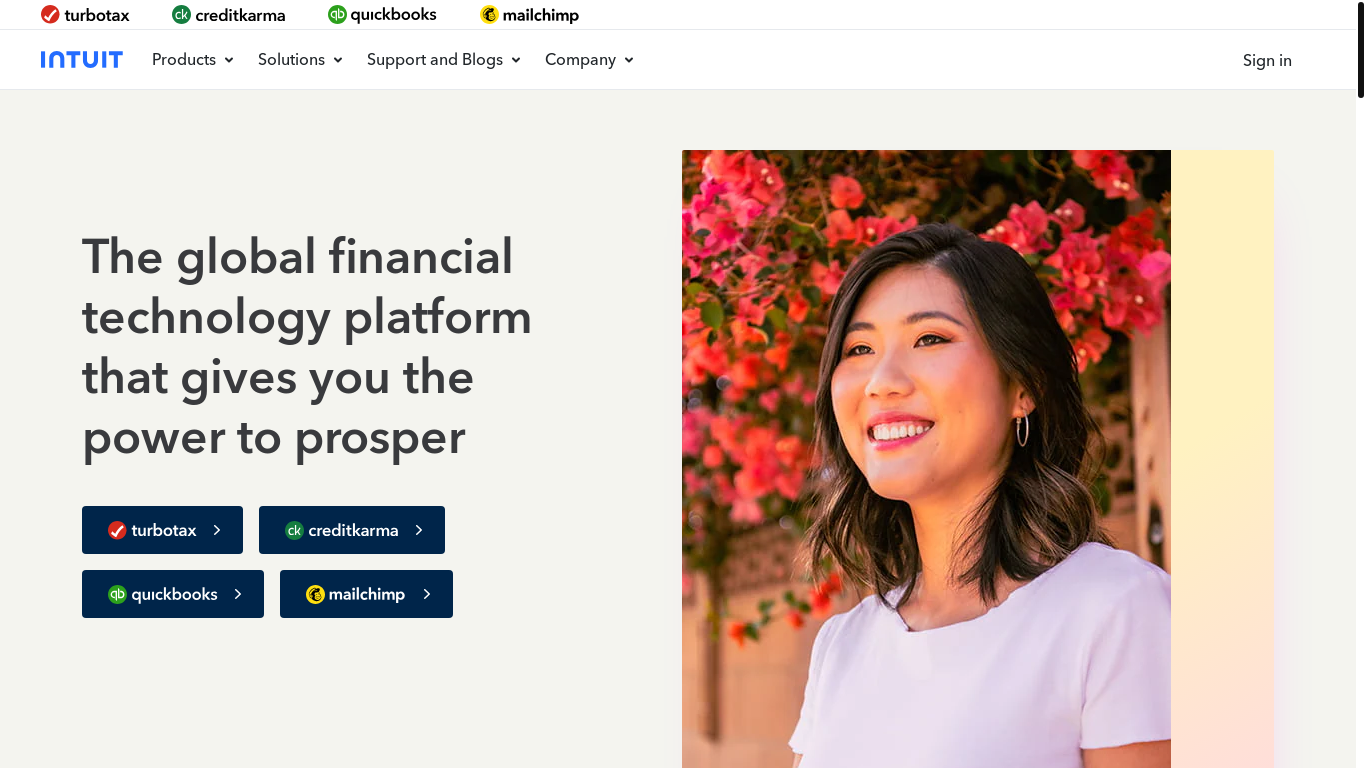Expand the Products navigation menu

tap(193, 60)
